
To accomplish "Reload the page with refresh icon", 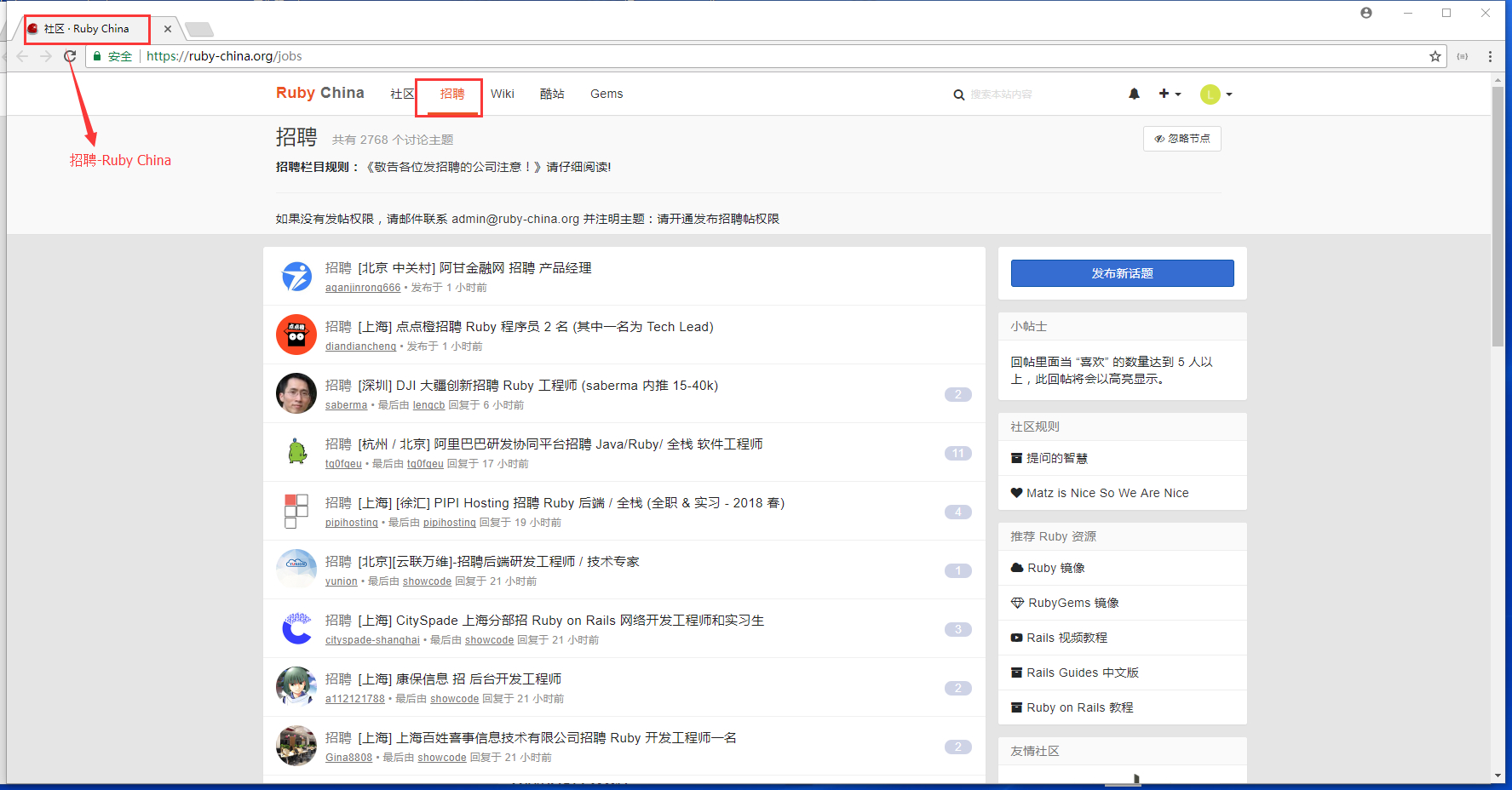I will [x=70, y=56].
